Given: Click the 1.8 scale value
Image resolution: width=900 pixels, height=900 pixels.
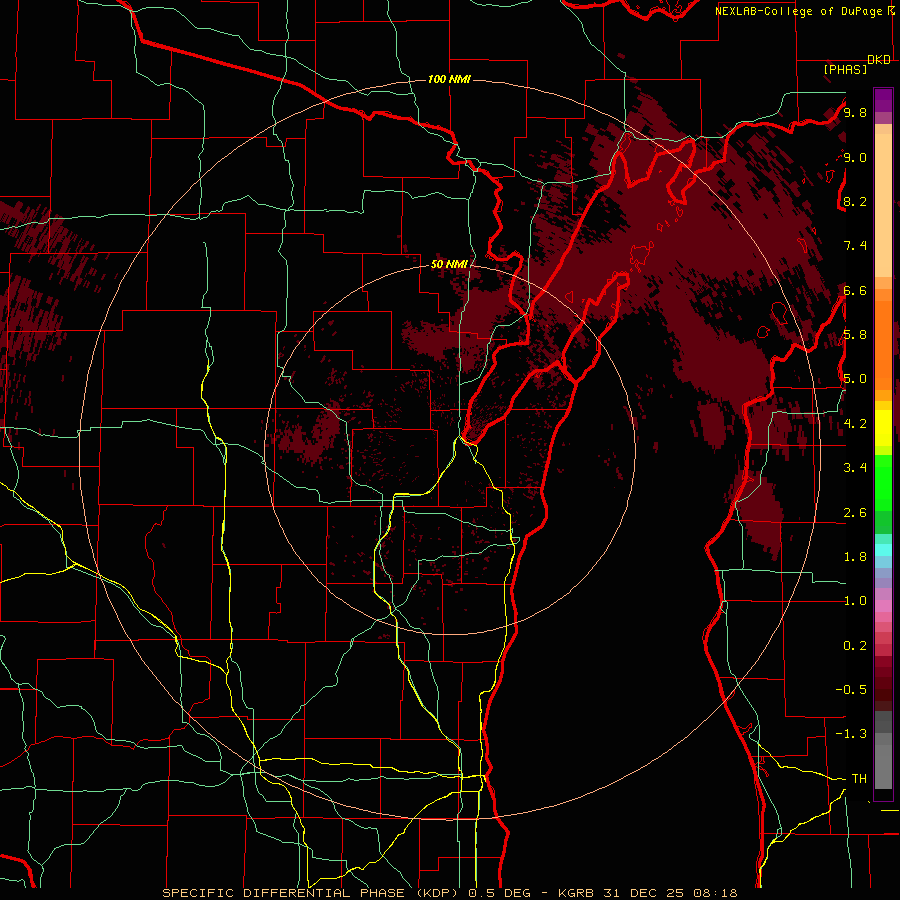Looking at the screenshot, I should [x=855, y=557].
